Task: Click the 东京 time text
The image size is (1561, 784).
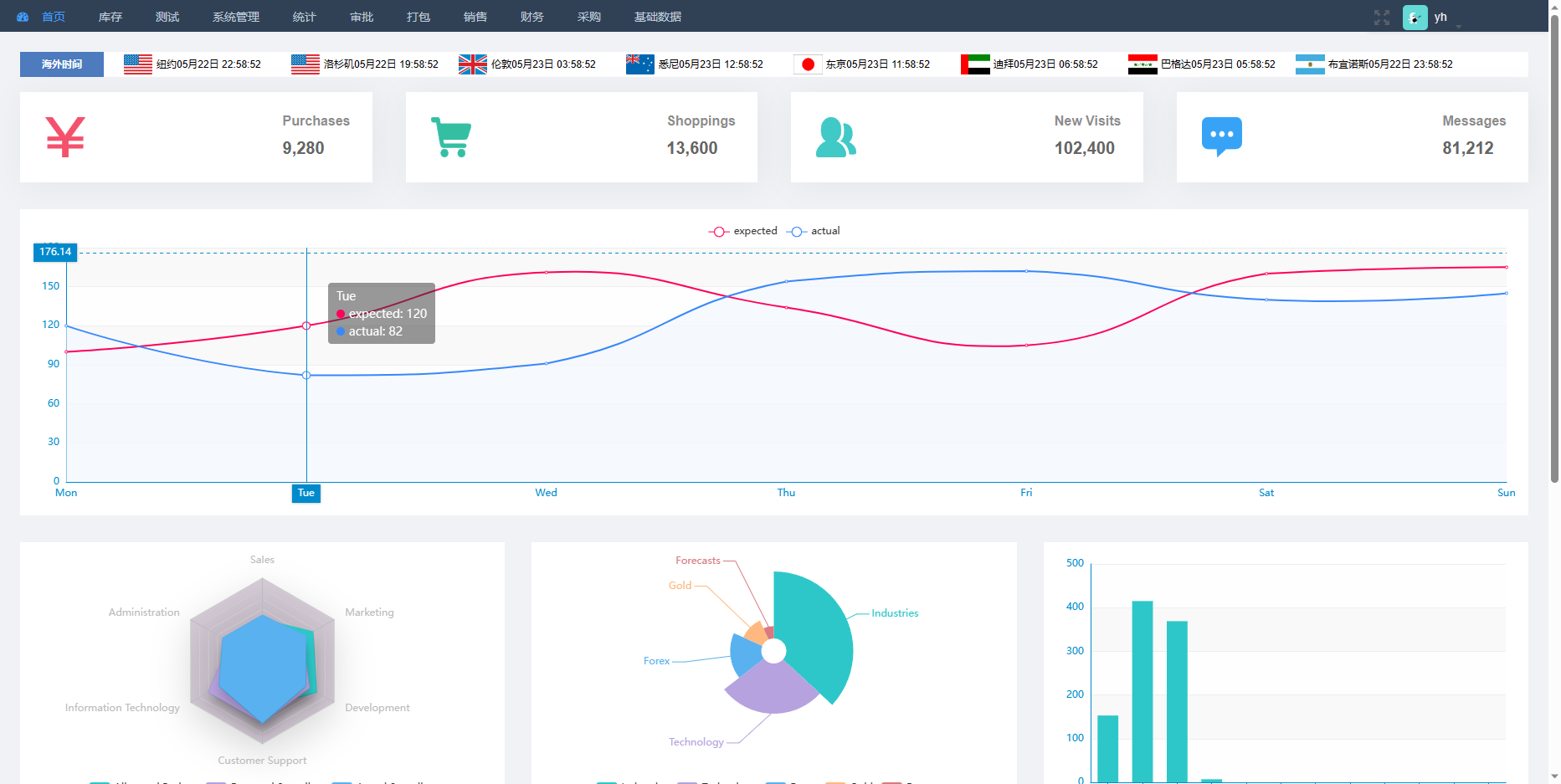Action: click(x=878, y=64)
